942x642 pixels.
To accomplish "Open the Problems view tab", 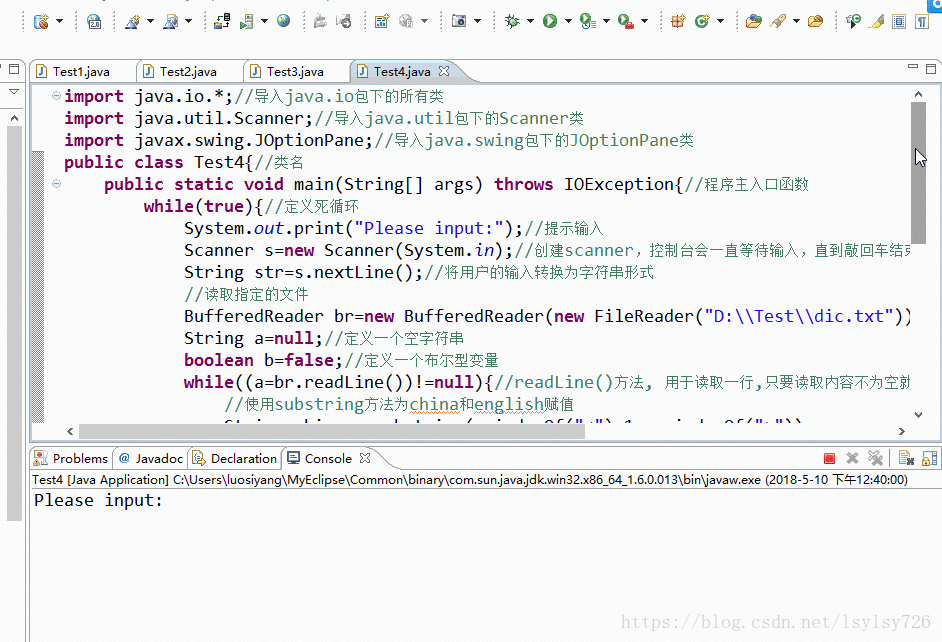I will [x=71, y=458].
